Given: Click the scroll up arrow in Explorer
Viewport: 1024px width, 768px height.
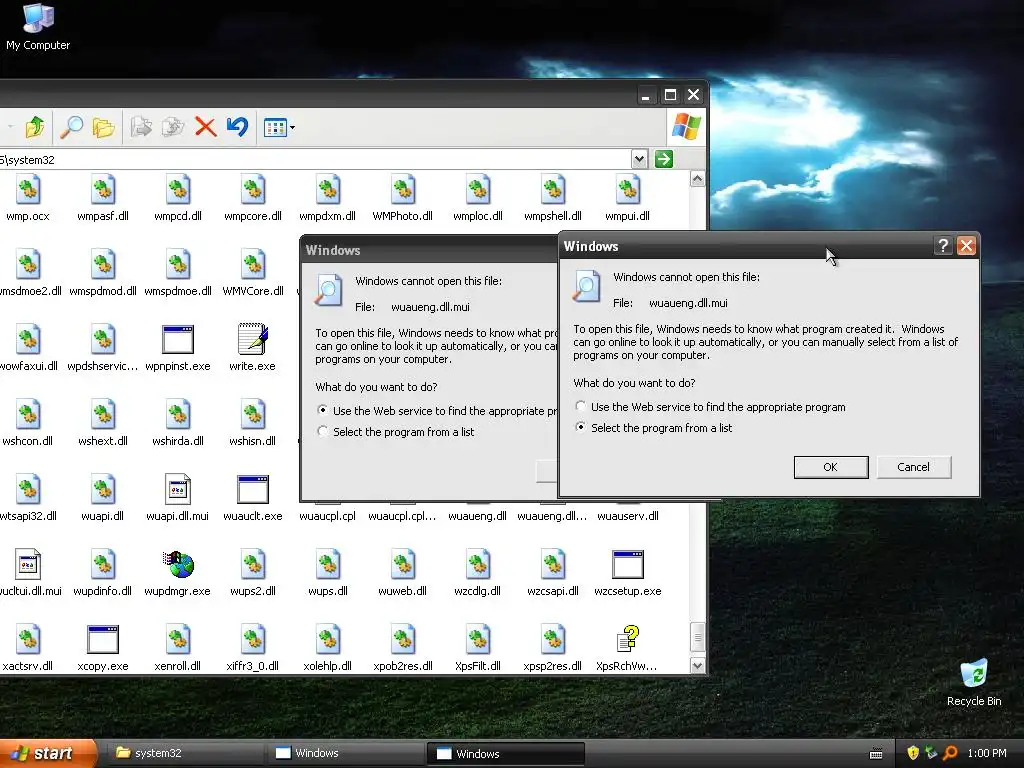Looking at the screenshot, I should (697, 179).
